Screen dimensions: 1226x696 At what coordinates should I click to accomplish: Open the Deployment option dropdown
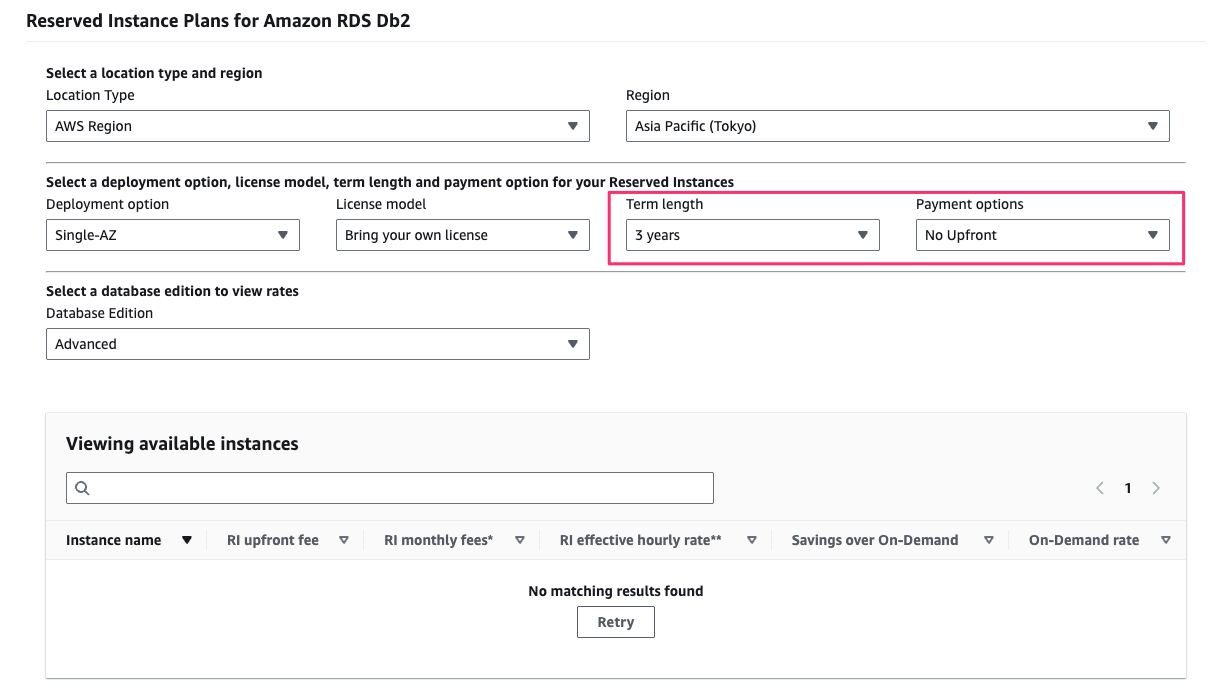pos(173,235)
